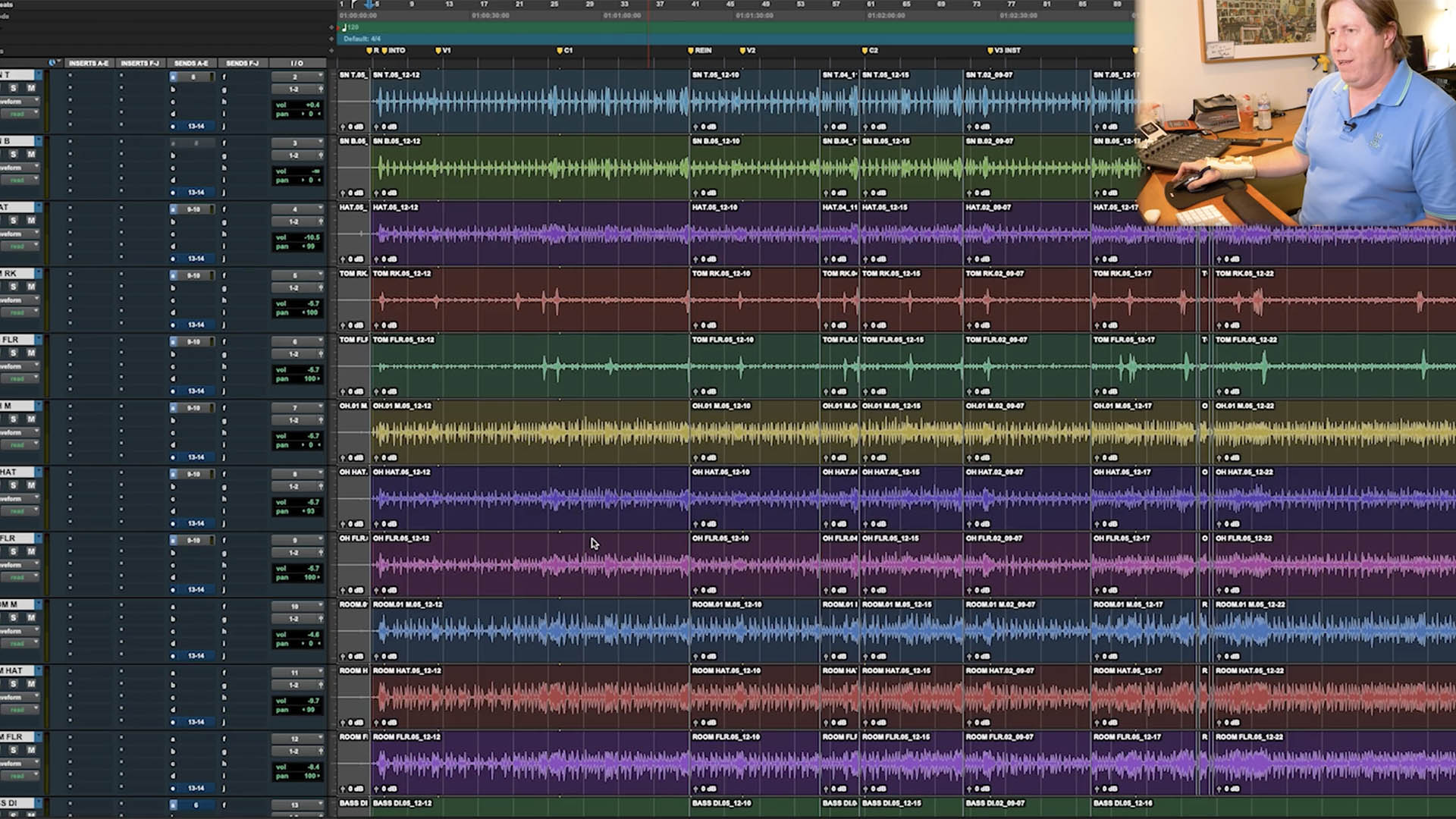
Task: Click clip gain icon on SN T.05_12-12 clip
Action: point(377,127)
